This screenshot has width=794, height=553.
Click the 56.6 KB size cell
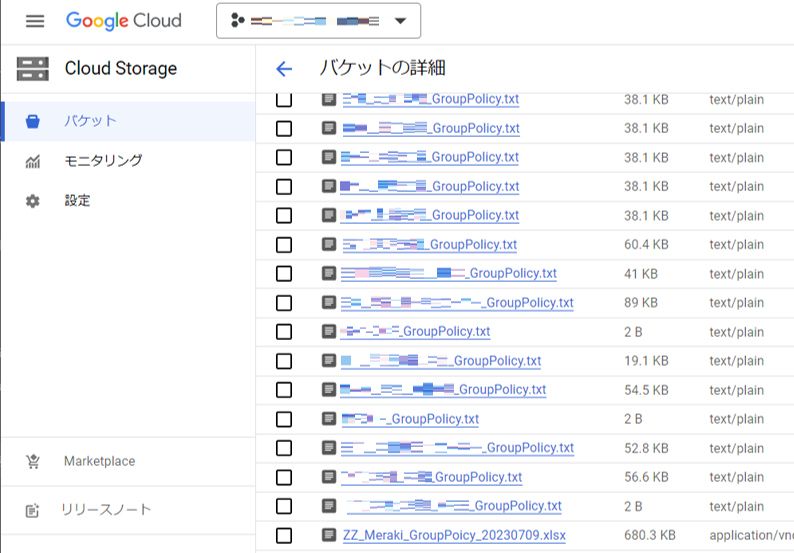646,477
